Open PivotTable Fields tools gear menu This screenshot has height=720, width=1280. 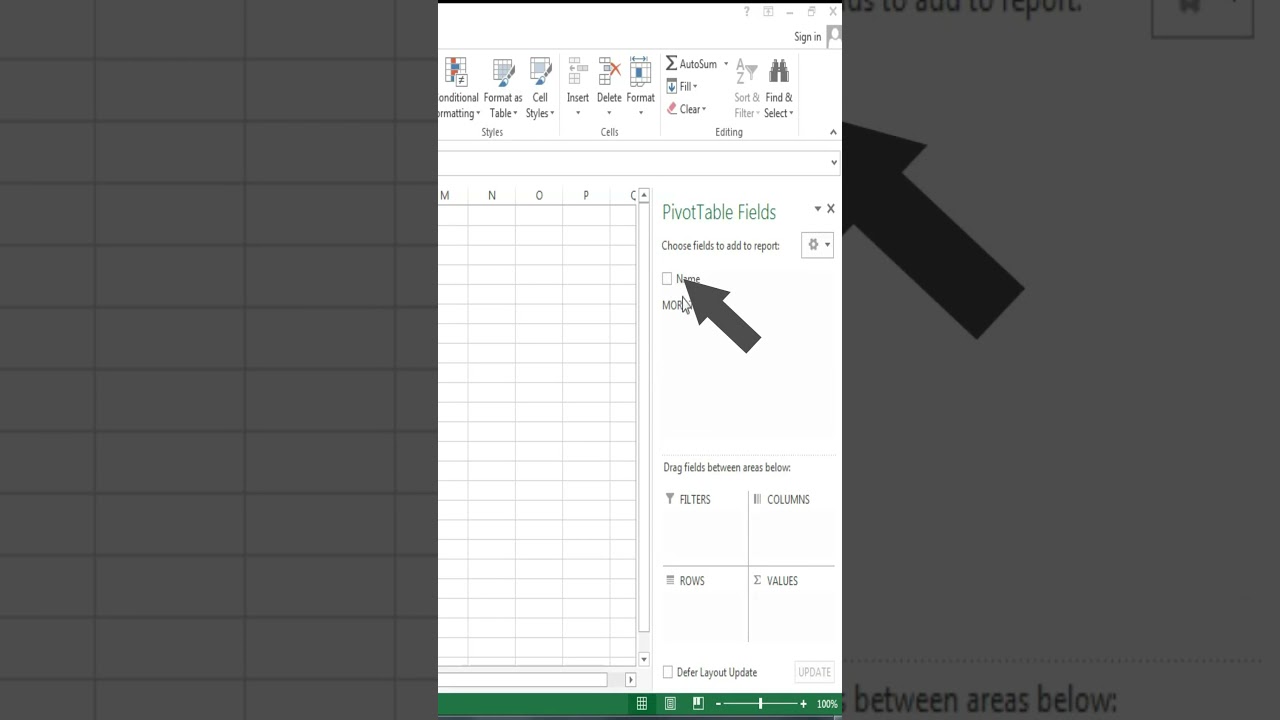point(817,245)
